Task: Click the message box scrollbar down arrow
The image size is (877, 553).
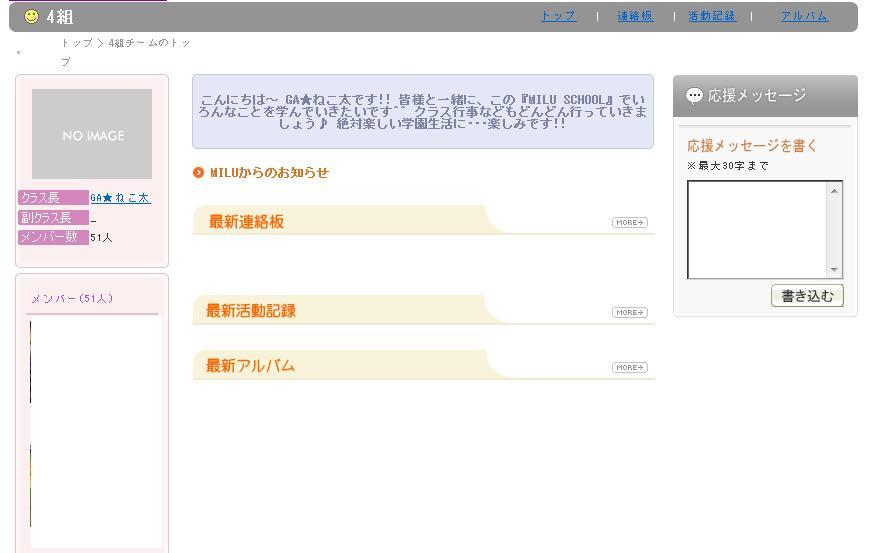Action: click(834, 269)
